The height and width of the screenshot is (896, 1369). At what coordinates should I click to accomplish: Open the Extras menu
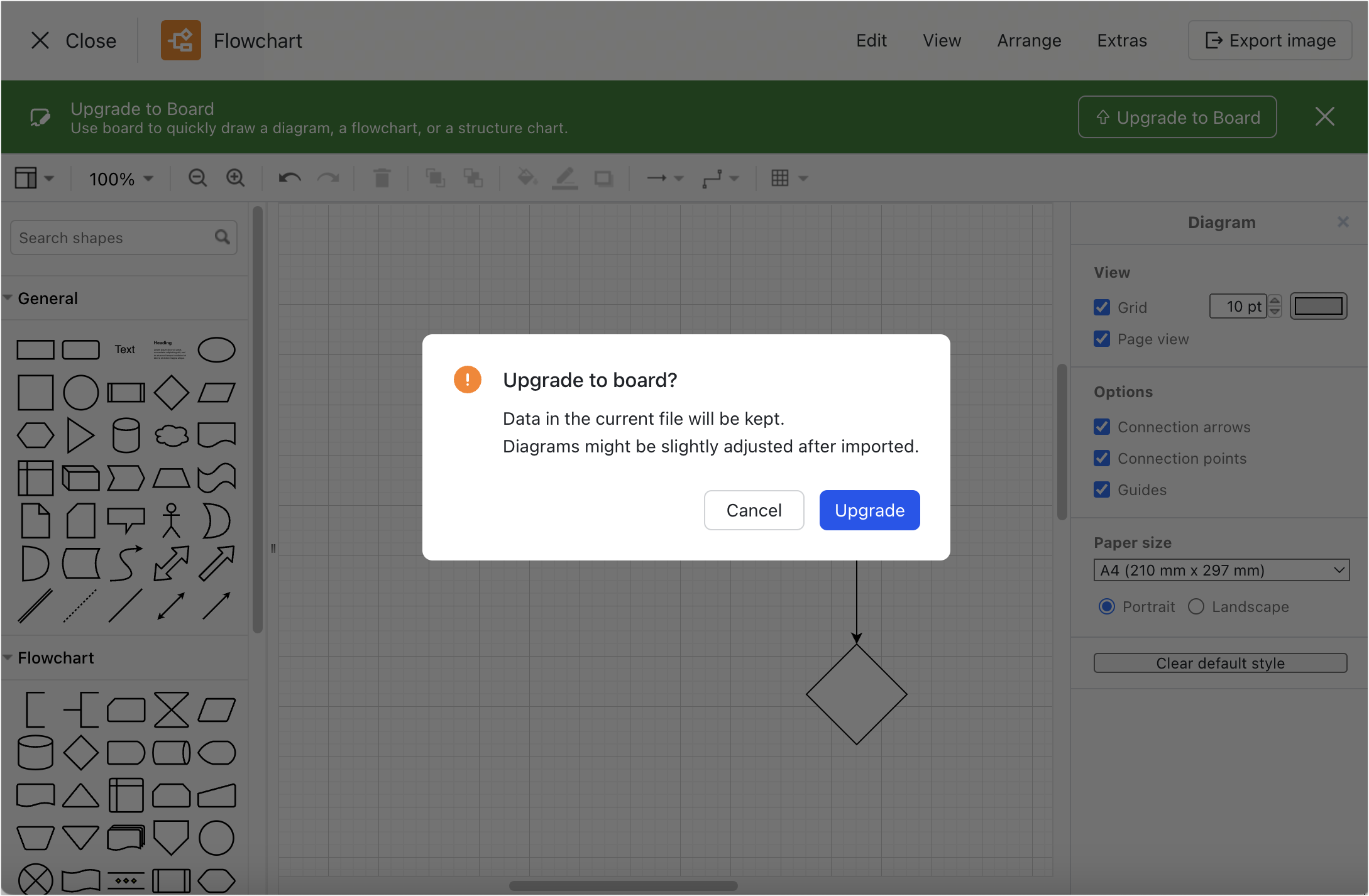tap(1122, 41)
